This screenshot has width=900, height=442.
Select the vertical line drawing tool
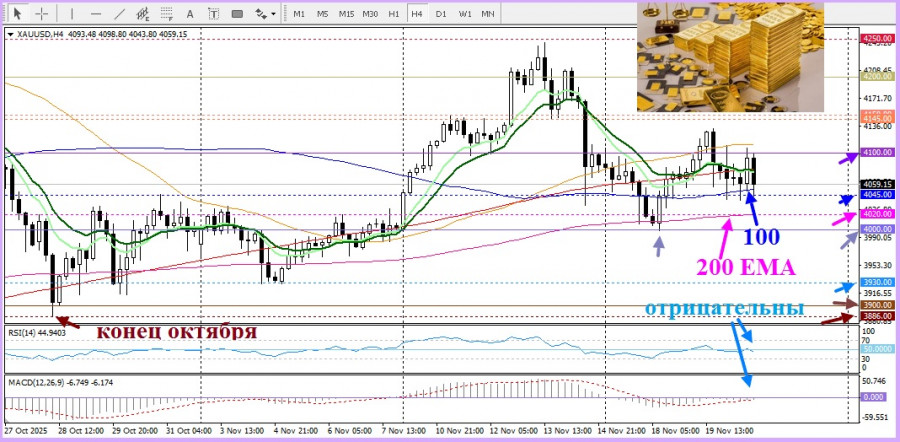tap(72, 13)
